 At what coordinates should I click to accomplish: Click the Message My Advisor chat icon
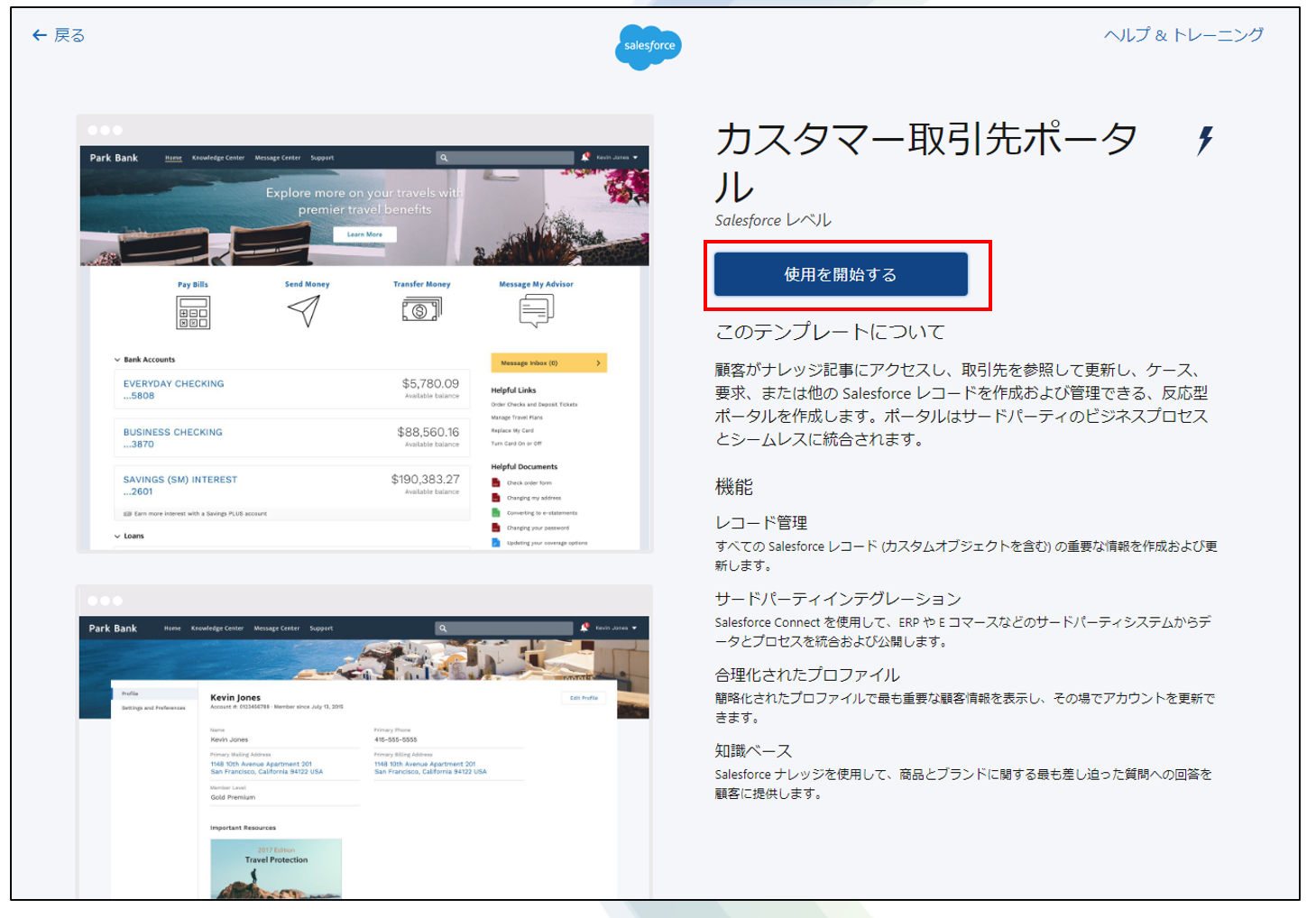(x=536, y=311)
